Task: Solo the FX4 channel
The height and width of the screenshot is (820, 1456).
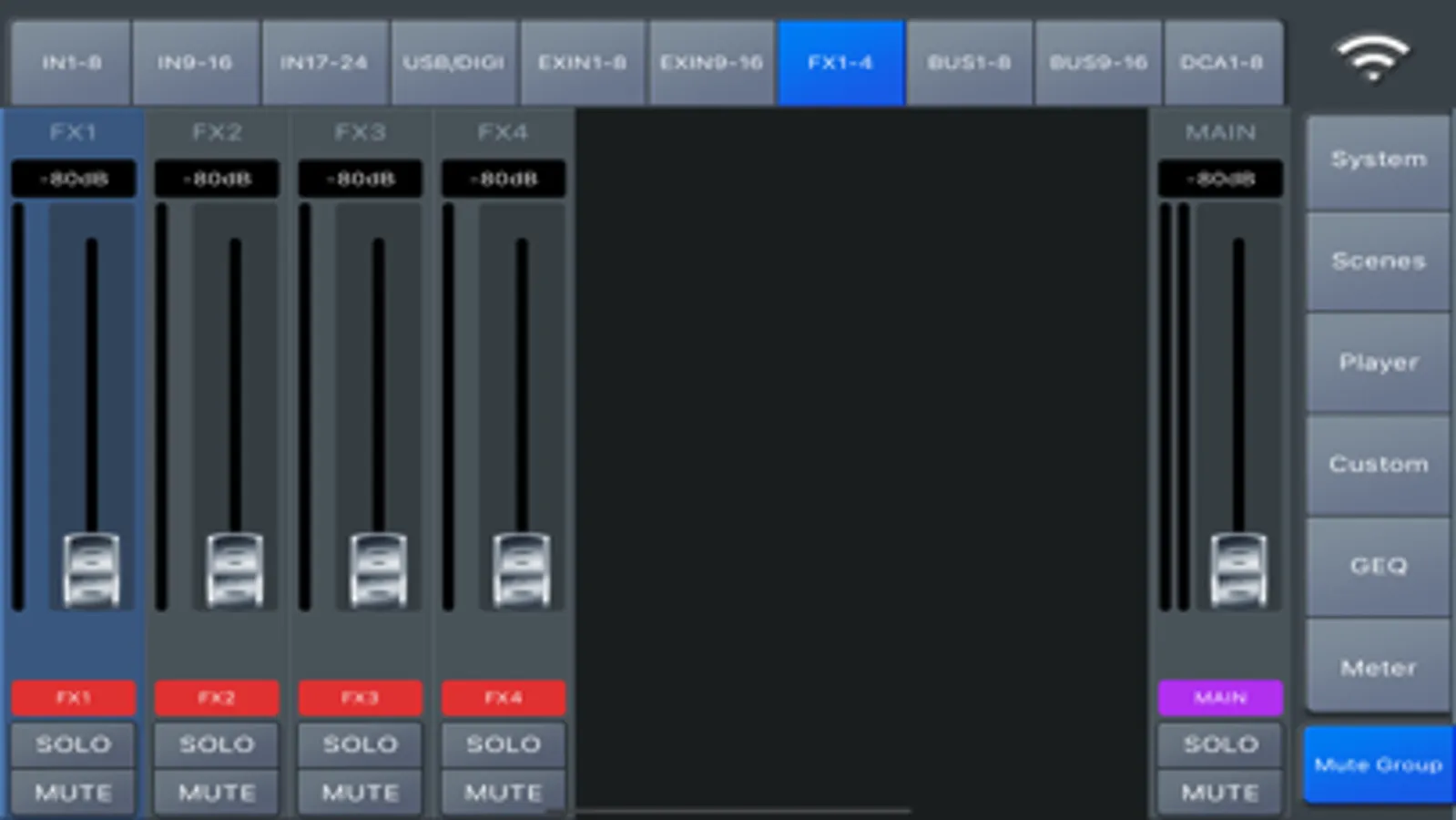Action: (504, 744)
